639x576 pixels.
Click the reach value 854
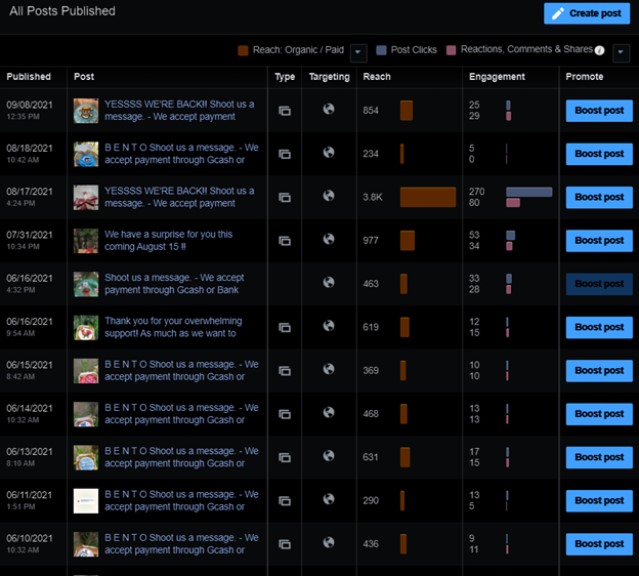pos(370,110)
